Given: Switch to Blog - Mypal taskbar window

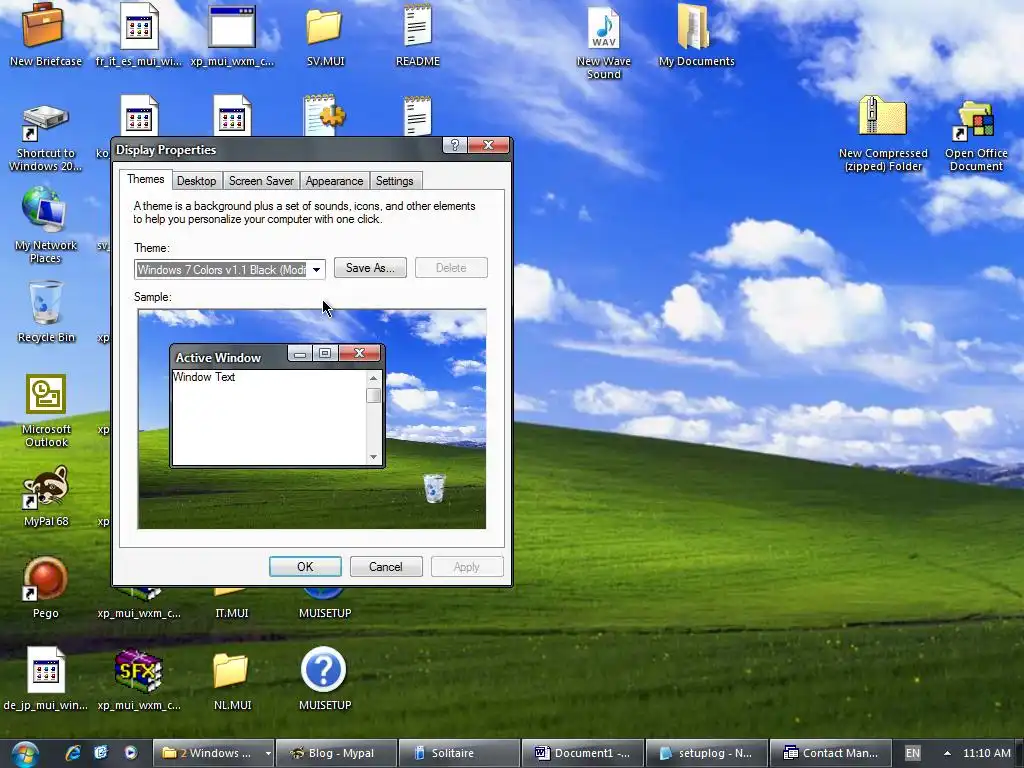Looking at the screenshot, I should tap(336, 753).
